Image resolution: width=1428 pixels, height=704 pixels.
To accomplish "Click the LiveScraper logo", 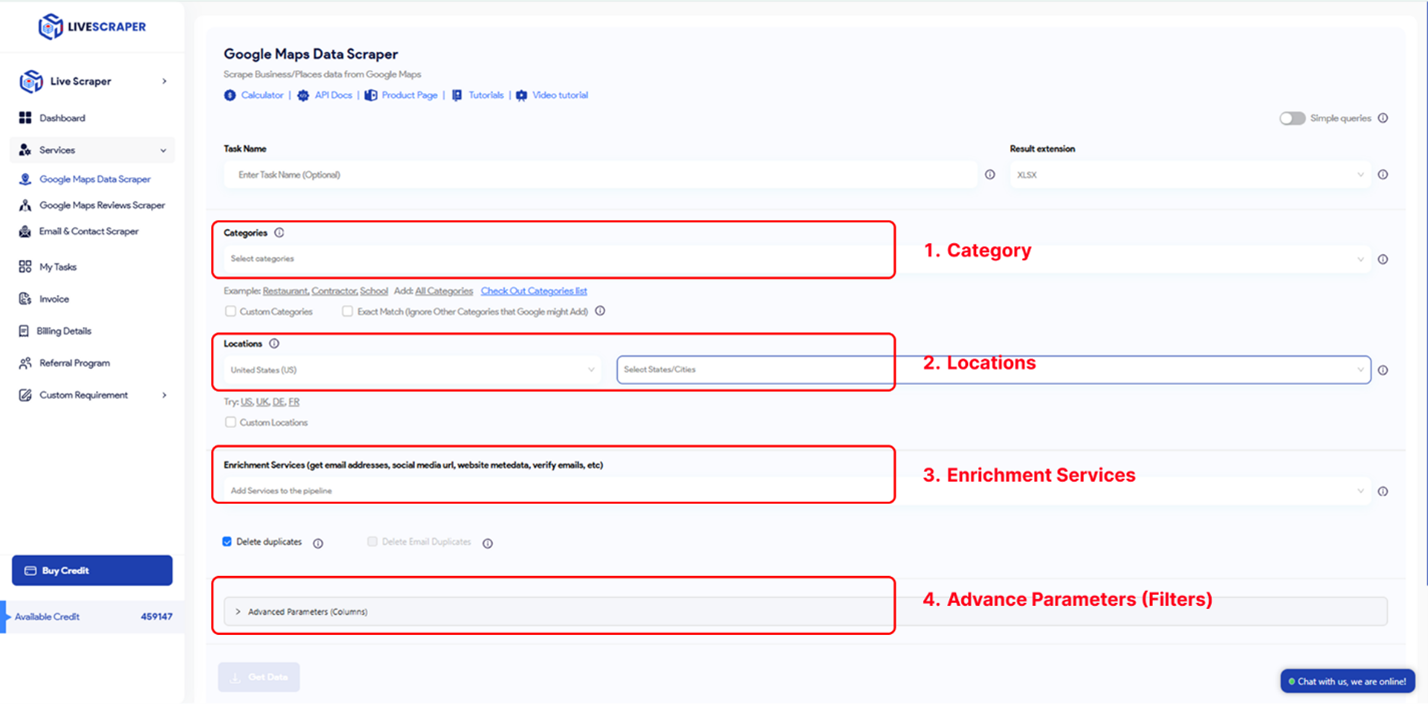I will point(92,27).
